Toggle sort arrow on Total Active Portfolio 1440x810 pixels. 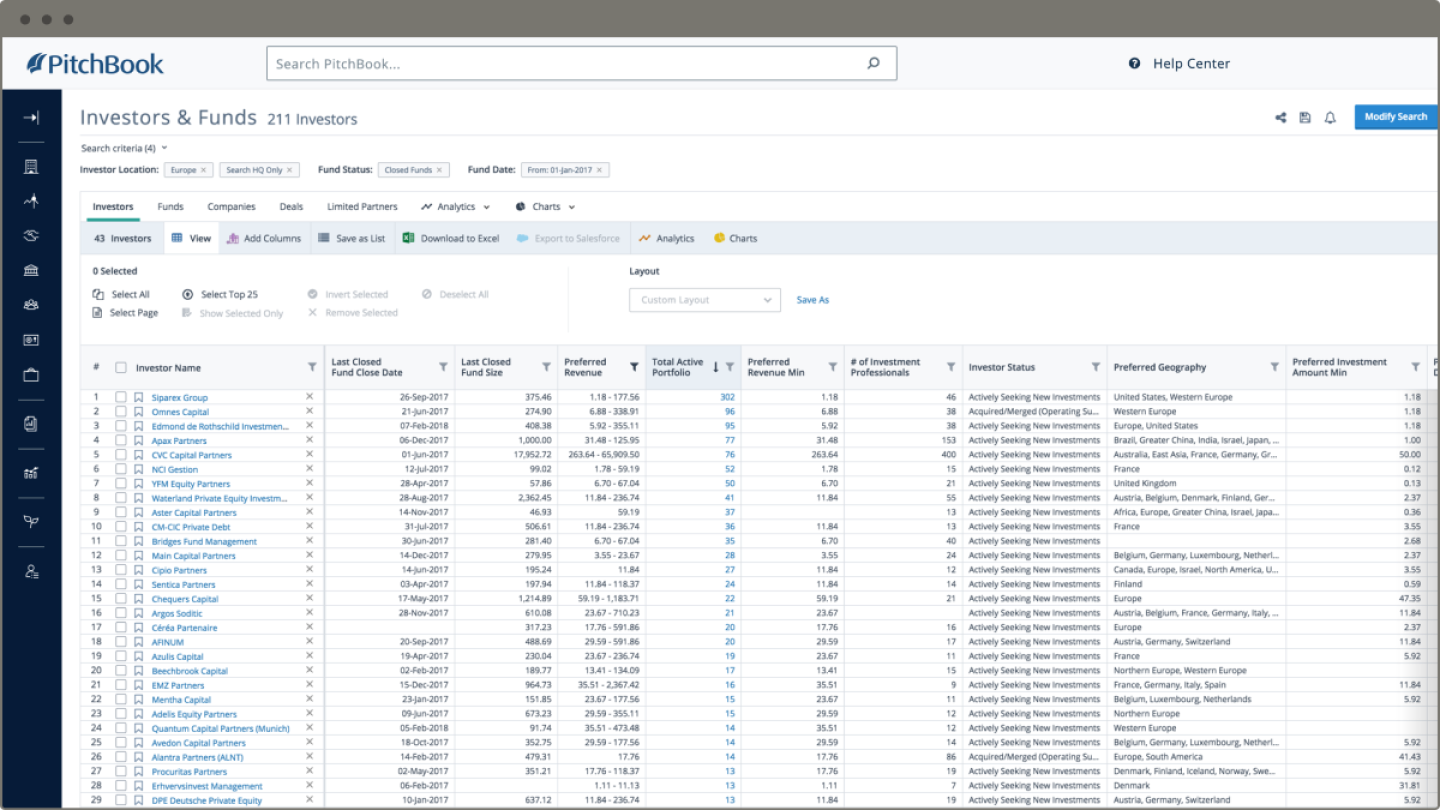coord(716,367)
